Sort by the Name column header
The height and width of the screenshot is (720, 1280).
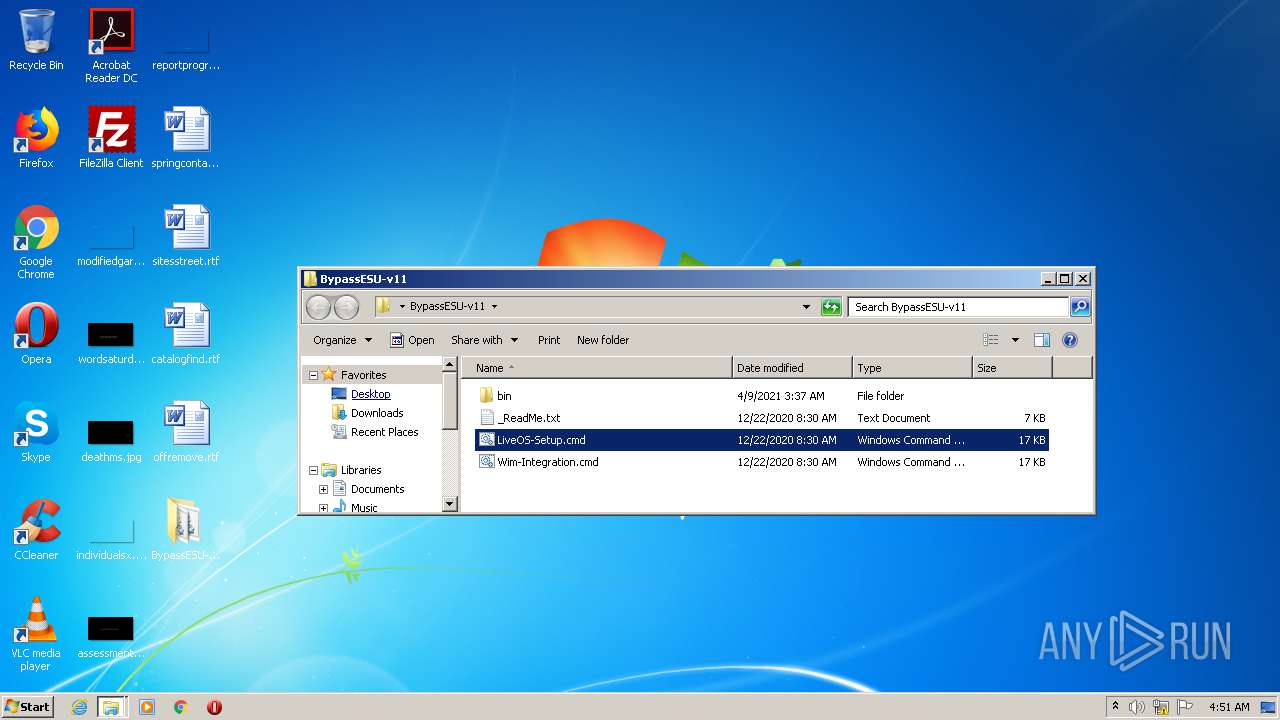coord(599,368)
